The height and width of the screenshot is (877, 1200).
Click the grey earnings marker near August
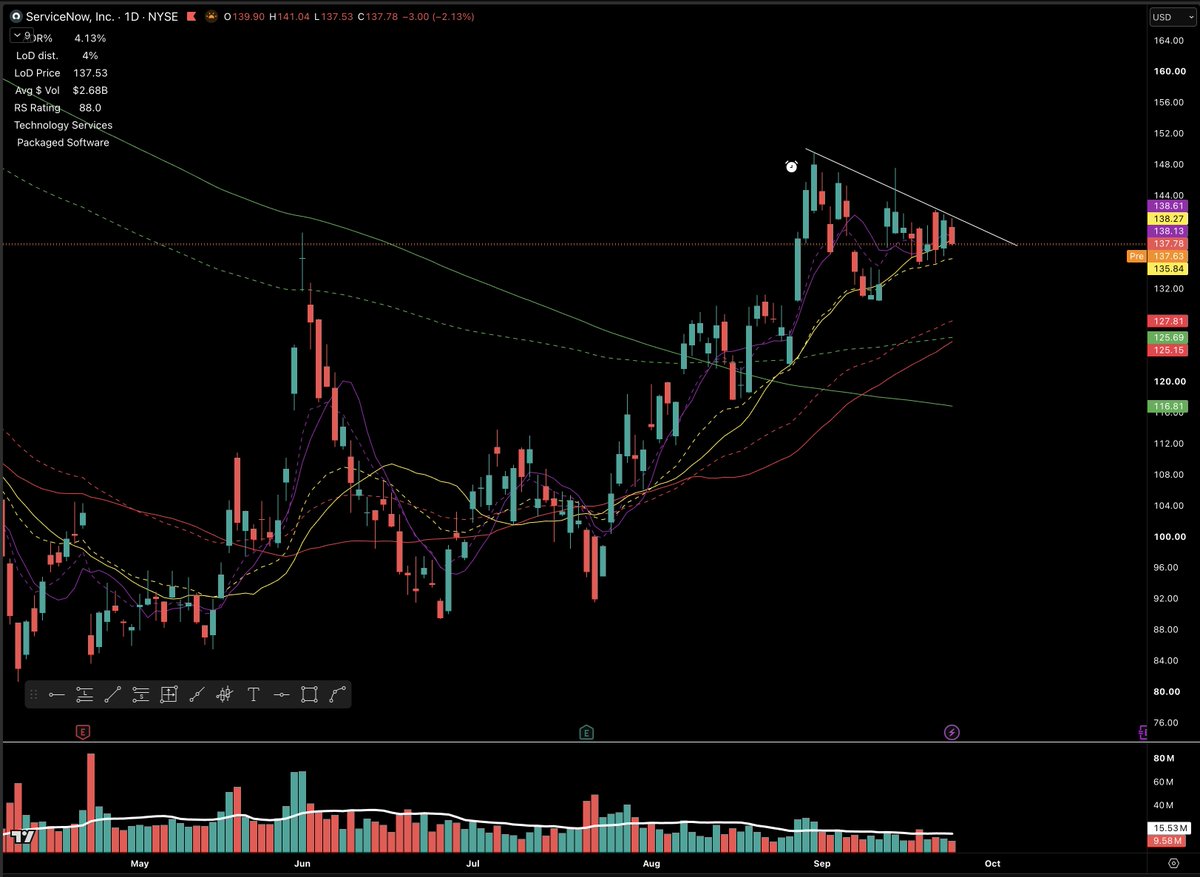point(587,732)
